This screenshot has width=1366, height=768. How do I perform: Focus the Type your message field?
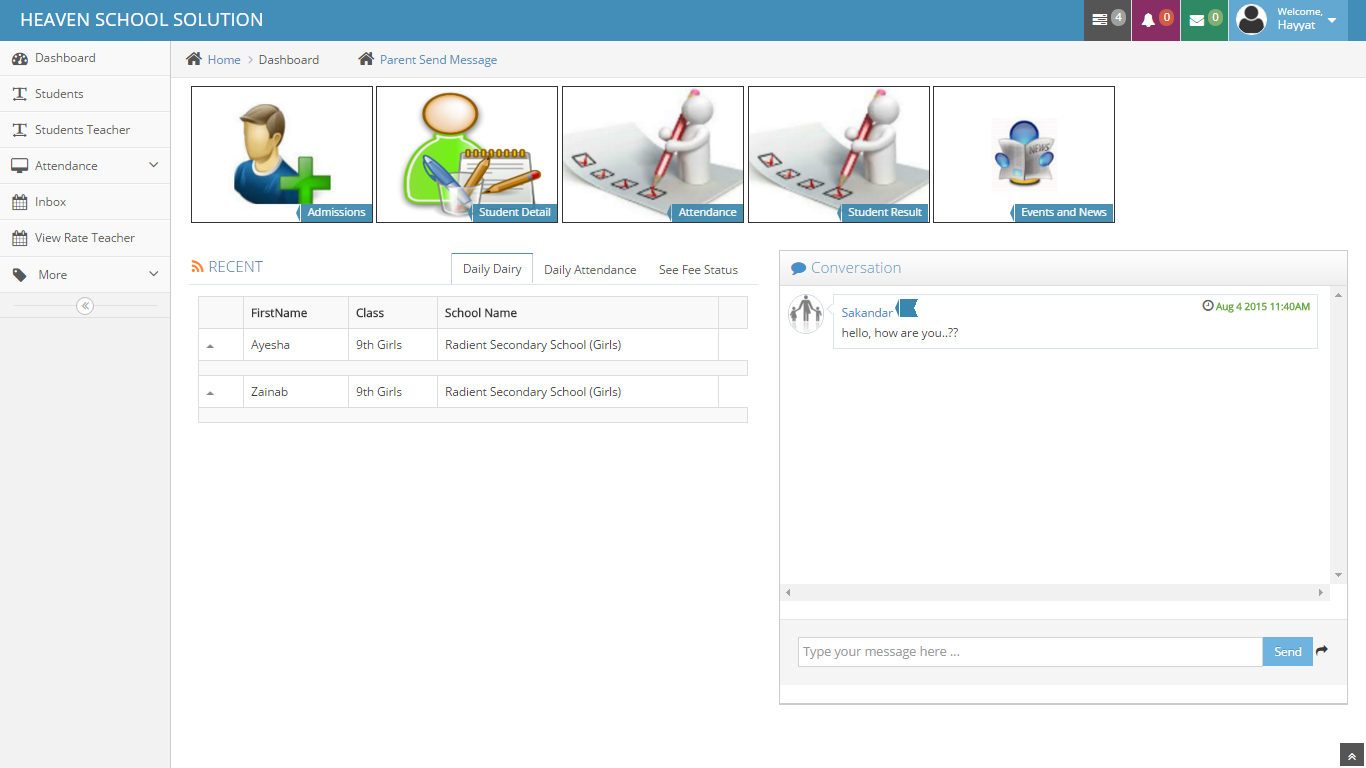coord(1030,652)
